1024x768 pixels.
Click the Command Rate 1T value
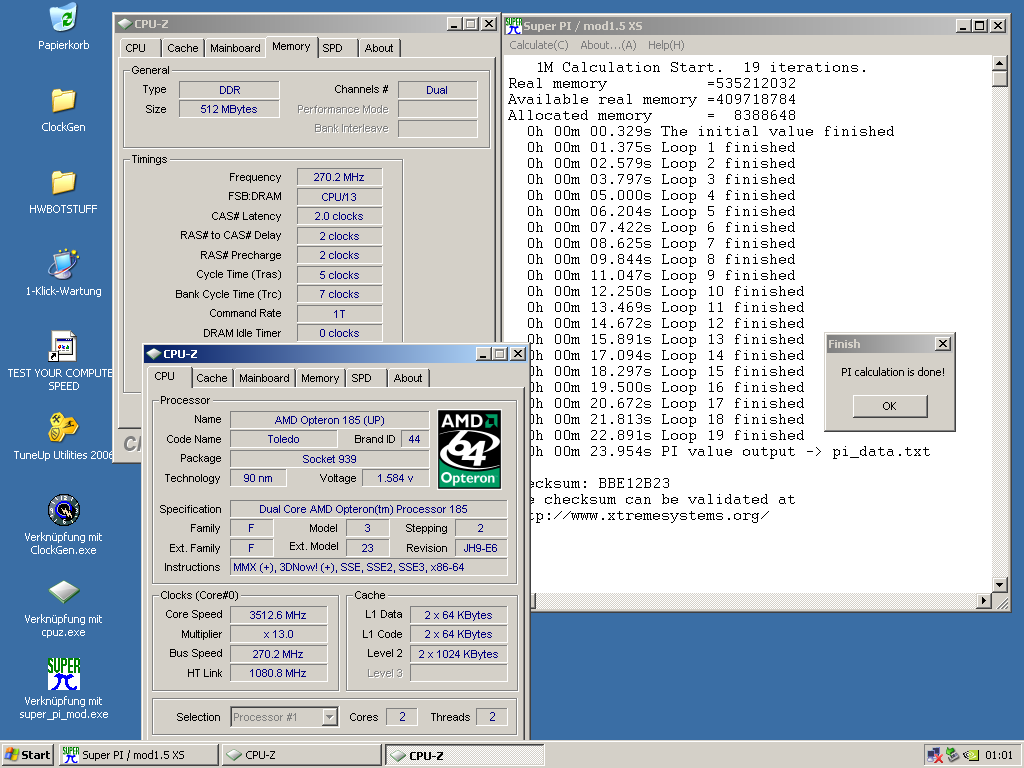tap(339, 314)
